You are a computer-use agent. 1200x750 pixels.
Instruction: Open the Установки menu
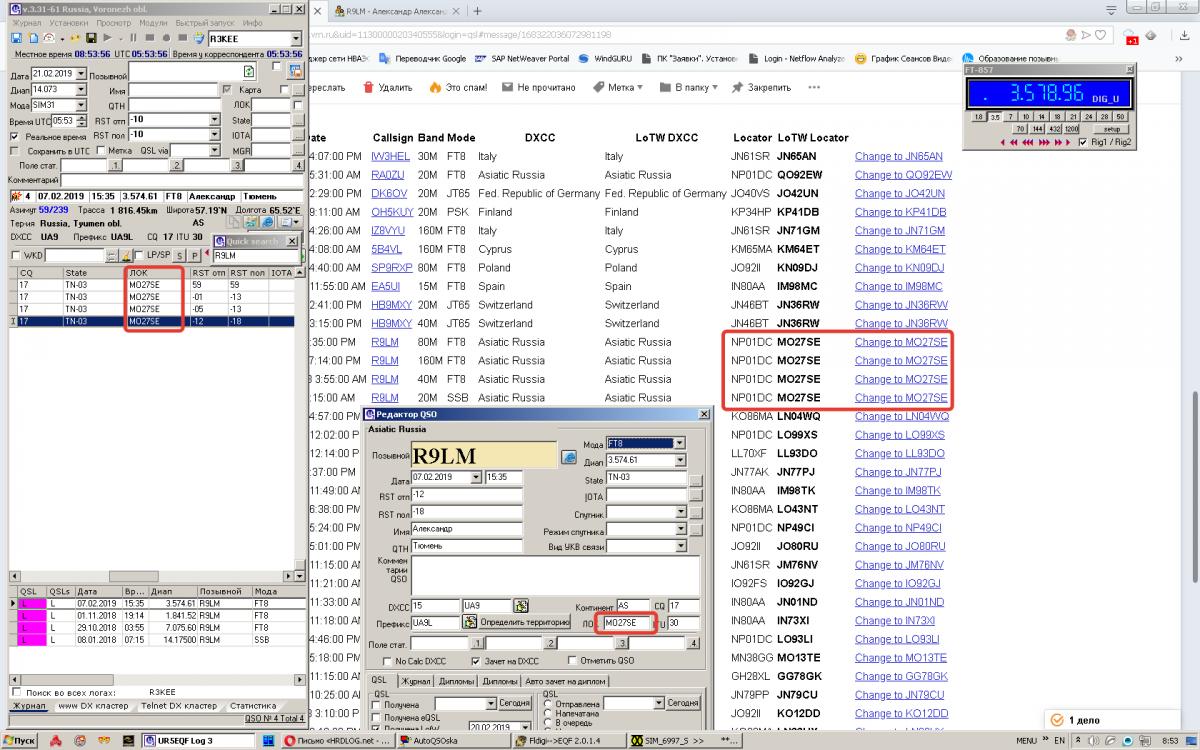[x=68, y=21]
